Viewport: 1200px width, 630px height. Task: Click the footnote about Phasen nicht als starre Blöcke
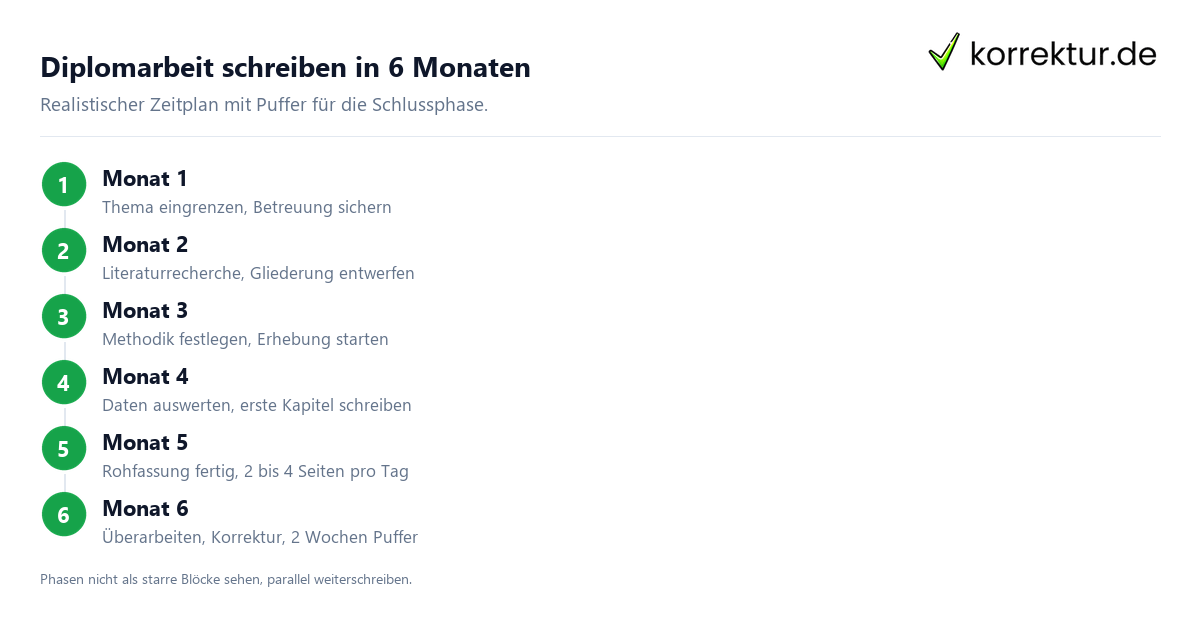[x=226, y=579]
